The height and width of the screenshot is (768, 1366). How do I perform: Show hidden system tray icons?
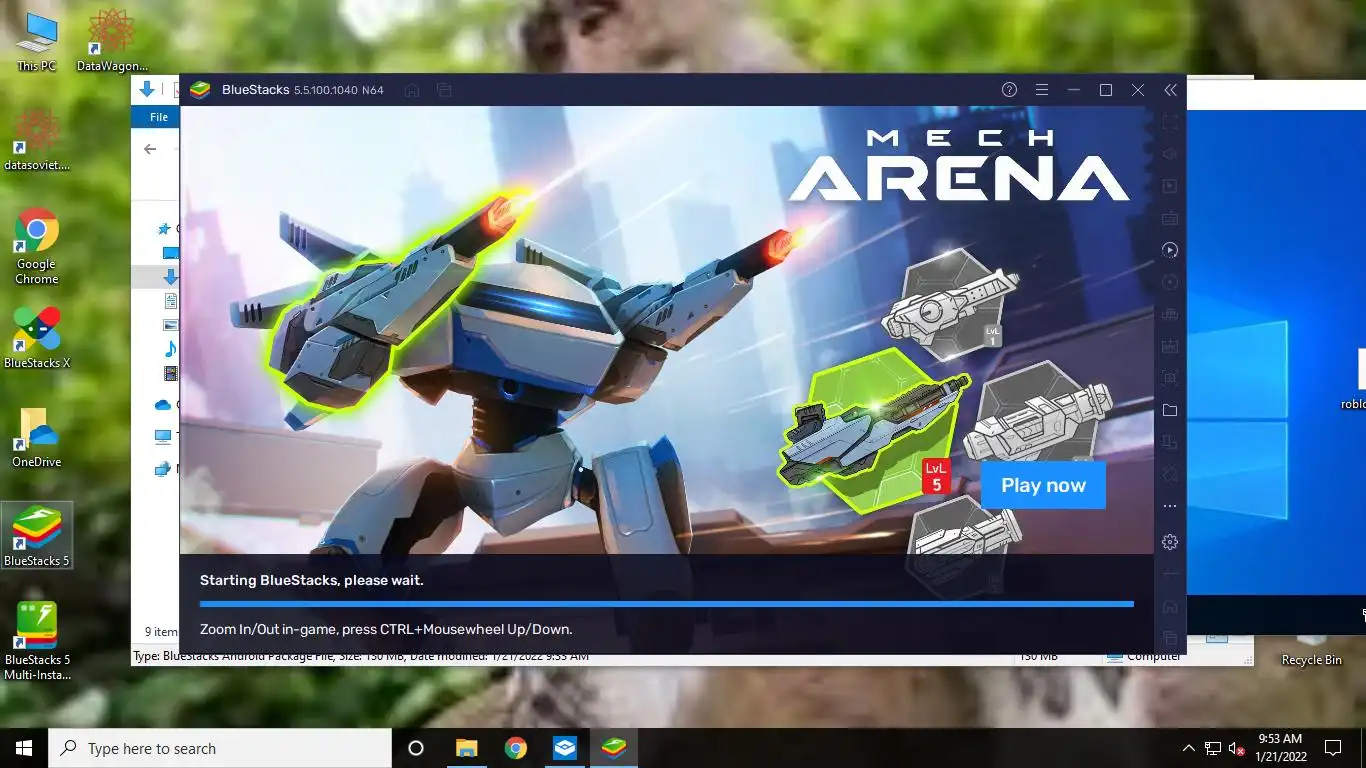tap(1188, 748)
